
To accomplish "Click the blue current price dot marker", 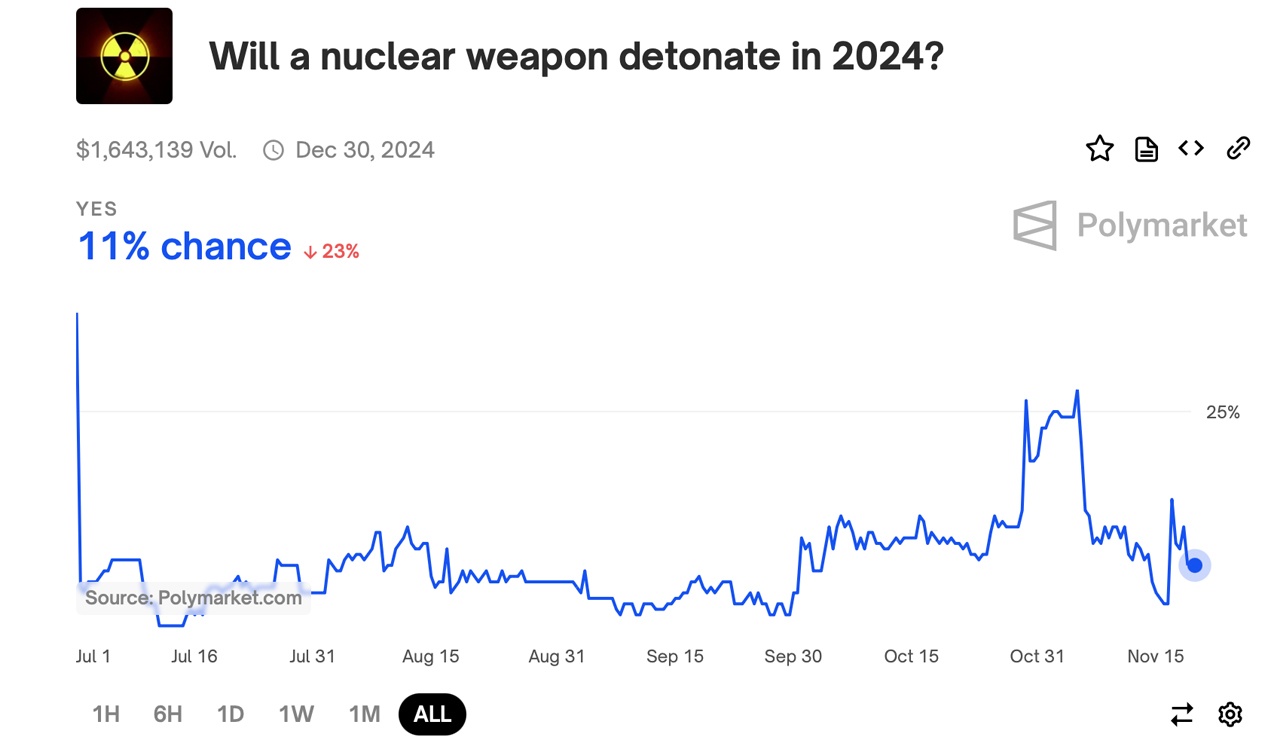I will [x=1195, y=565].
